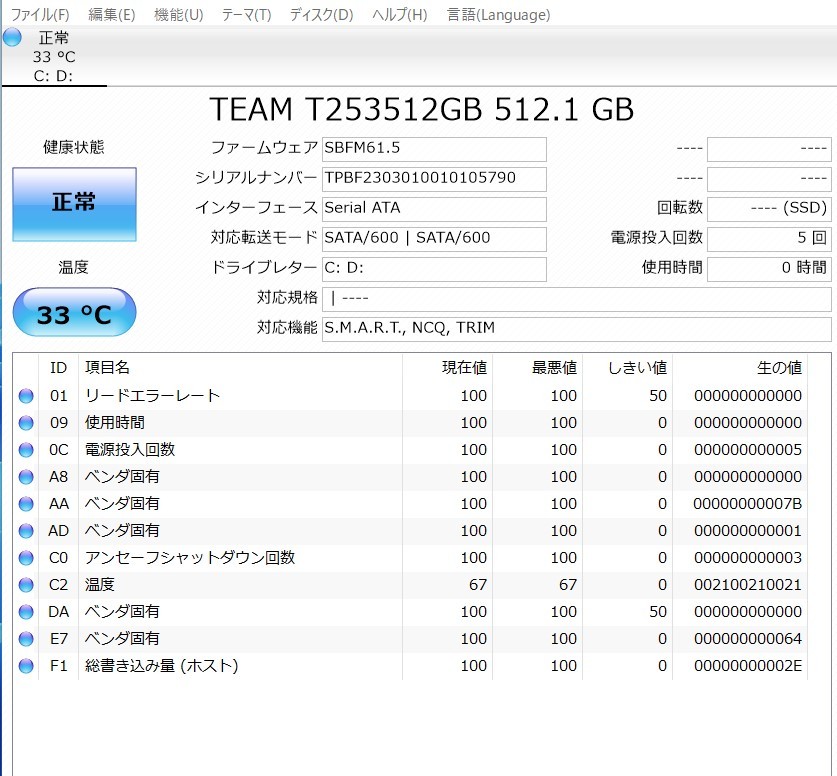Select the 使用時間 attribute name in the SMART list

click(x=115, y=423)
